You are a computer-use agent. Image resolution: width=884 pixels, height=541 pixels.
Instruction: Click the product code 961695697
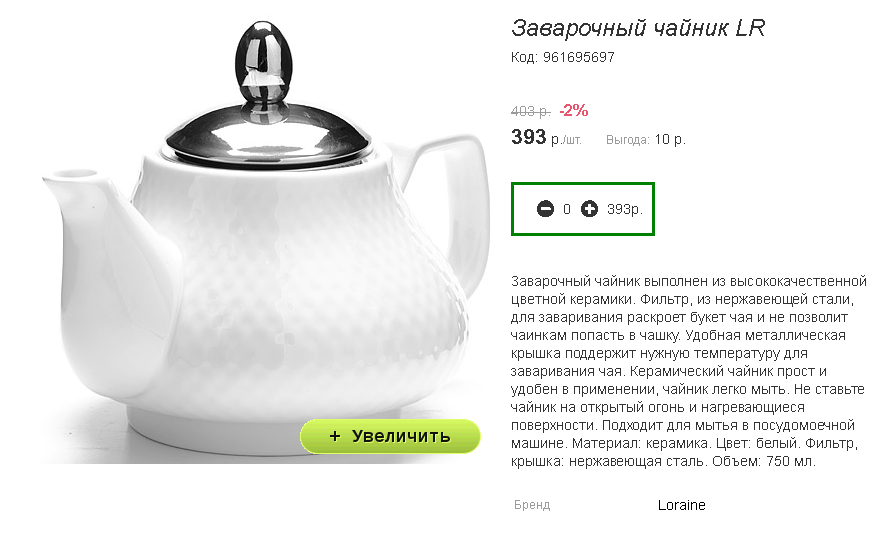tap(578, 57)
